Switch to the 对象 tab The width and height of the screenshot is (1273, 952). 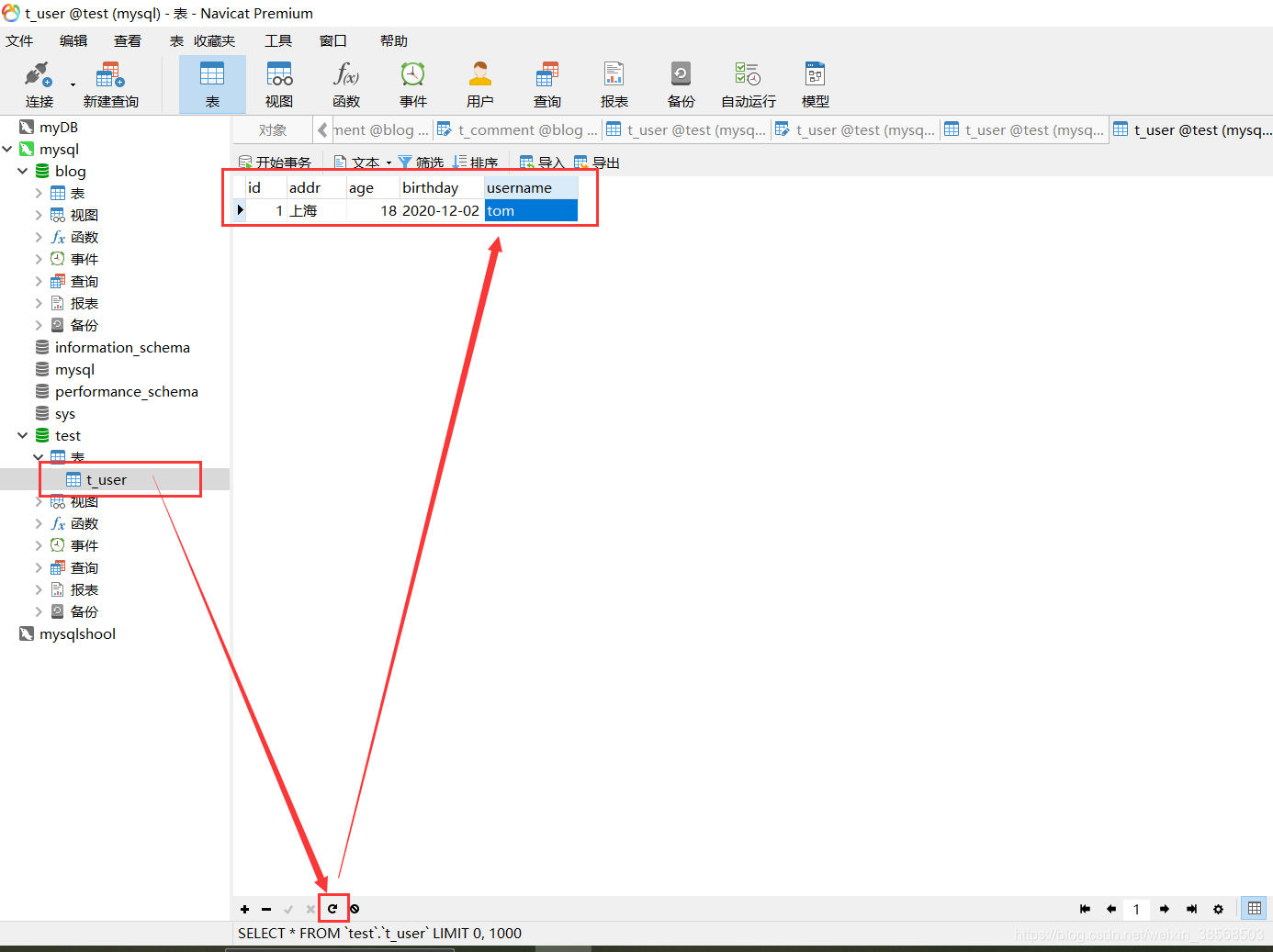(x=273, y=129)
